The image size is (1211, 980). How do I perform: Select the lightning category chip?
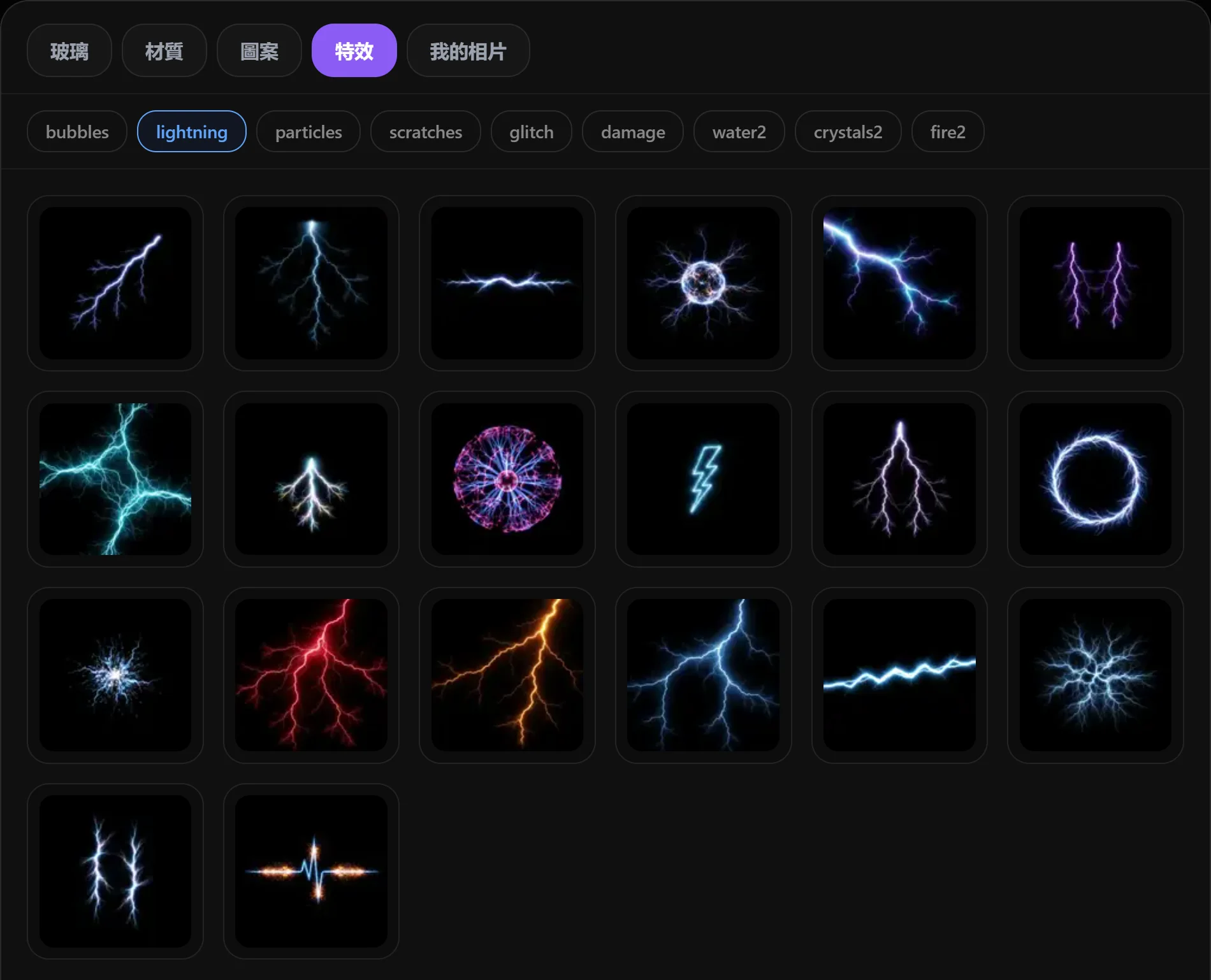pyautogui.click(x=192, y=132)
